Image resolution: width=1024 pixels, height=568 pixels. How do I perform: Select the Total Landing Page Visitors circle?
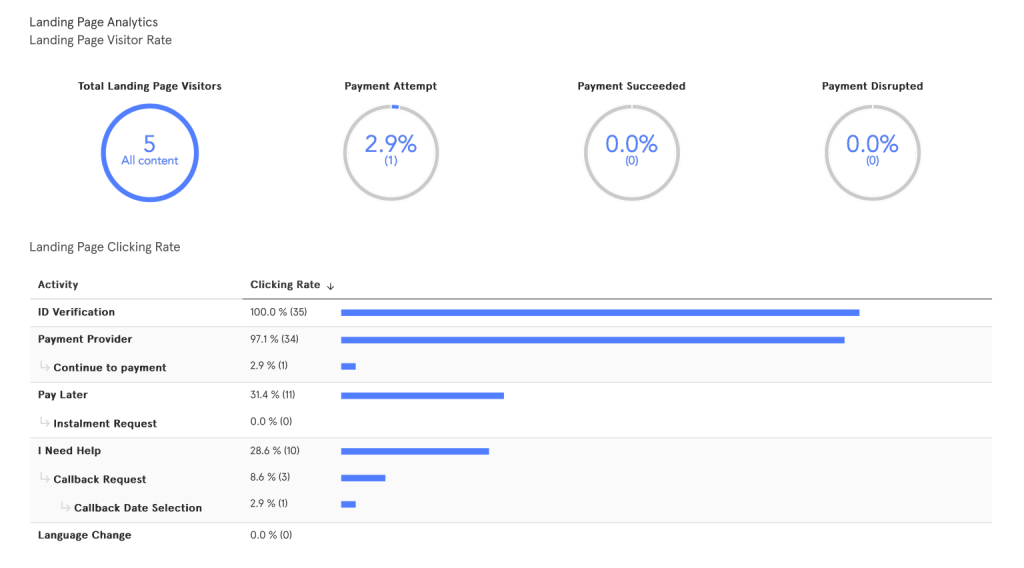pyautogui.click(x=150, y=153)
